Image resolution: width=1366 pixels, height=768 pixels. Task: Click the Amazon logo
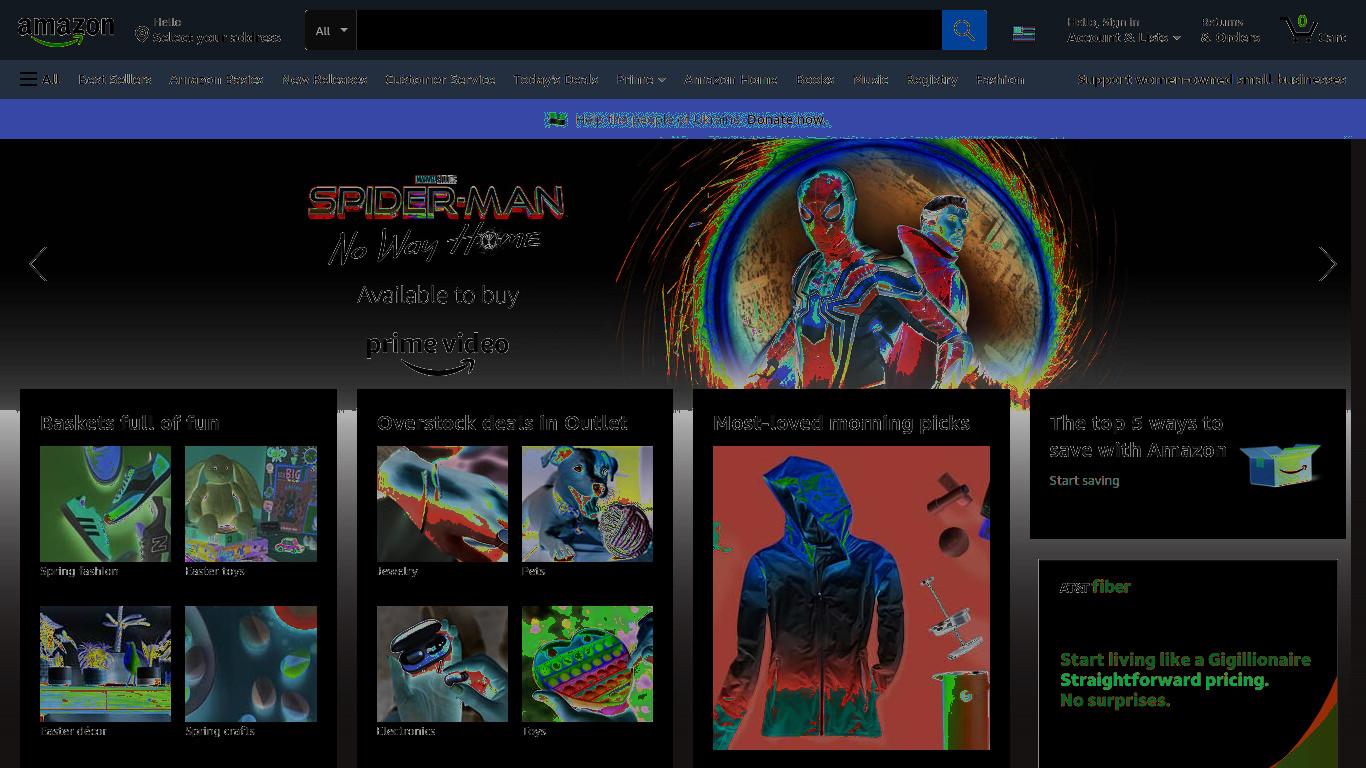pyautogui.click(x=66, y=30)
